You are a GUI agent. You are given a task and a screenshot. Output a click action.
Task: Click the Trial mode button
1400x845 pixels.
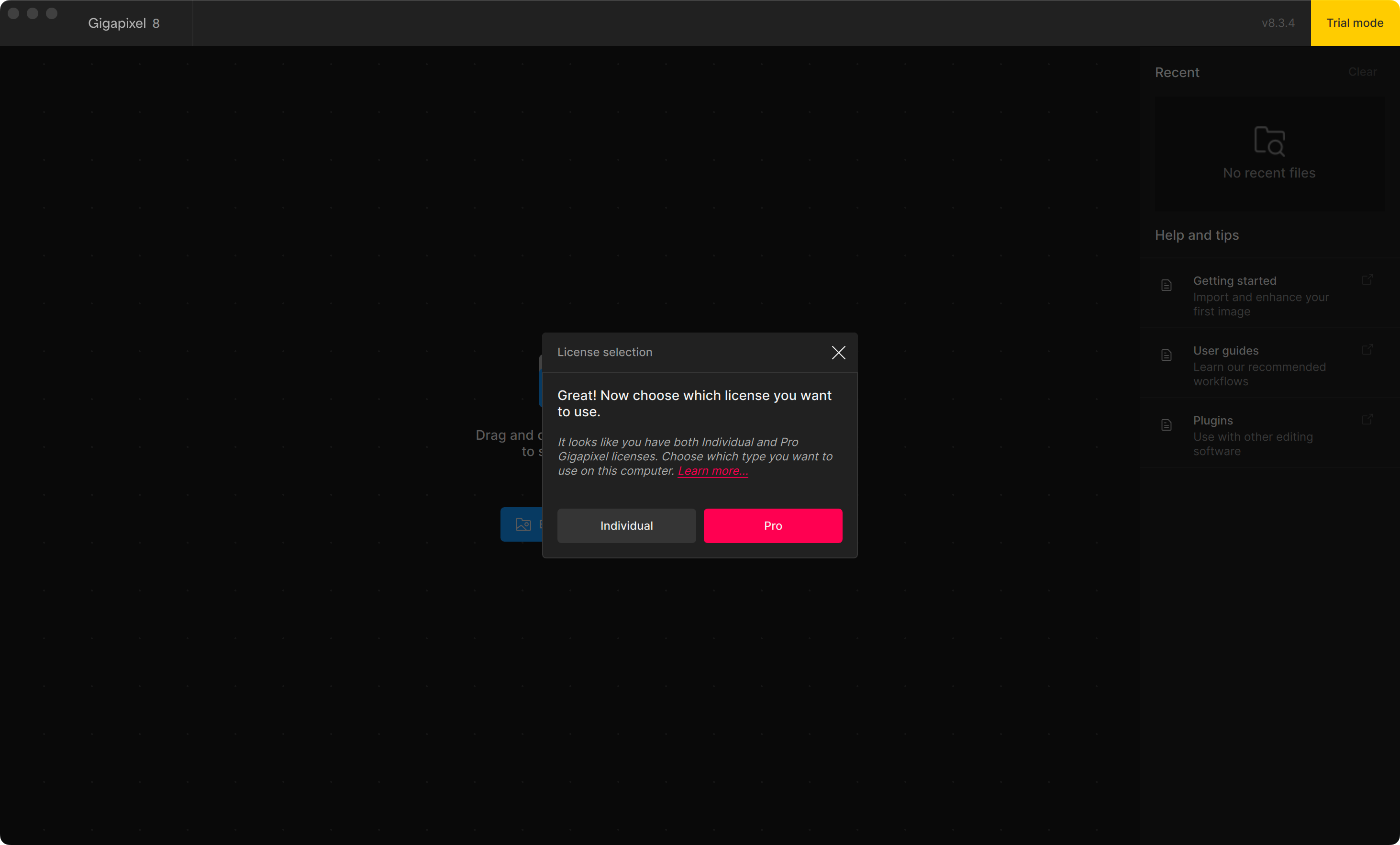click(x=1355, y=23)
